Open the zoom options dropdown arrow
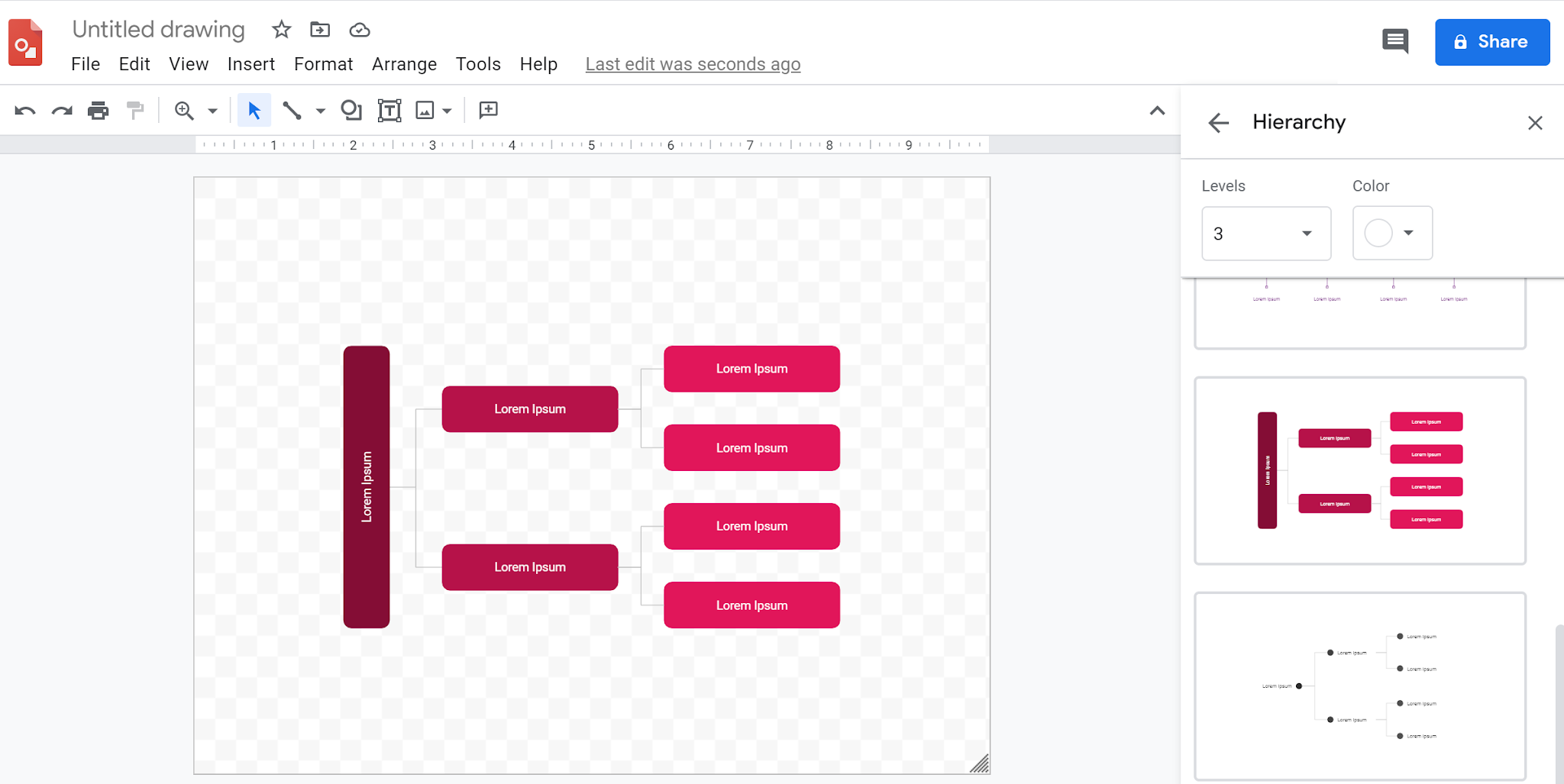 pos(212,110)
